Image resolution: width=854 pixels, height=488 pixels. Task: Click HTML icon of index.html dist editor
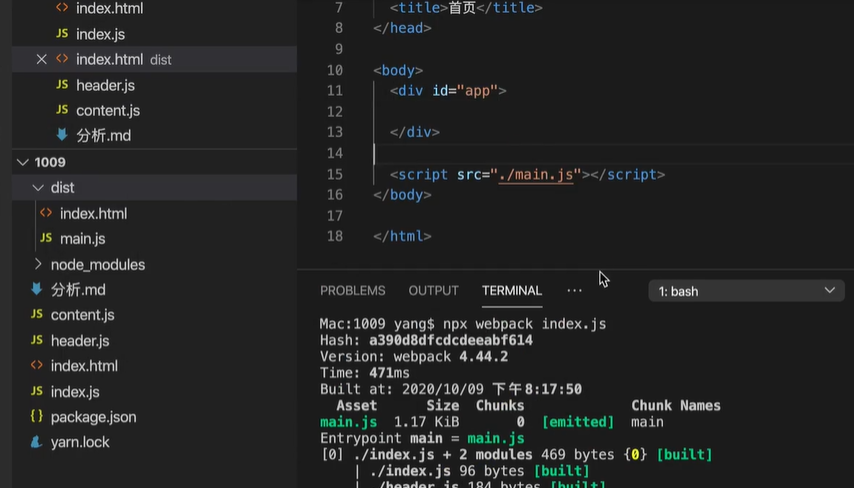(x=62, y=59)
